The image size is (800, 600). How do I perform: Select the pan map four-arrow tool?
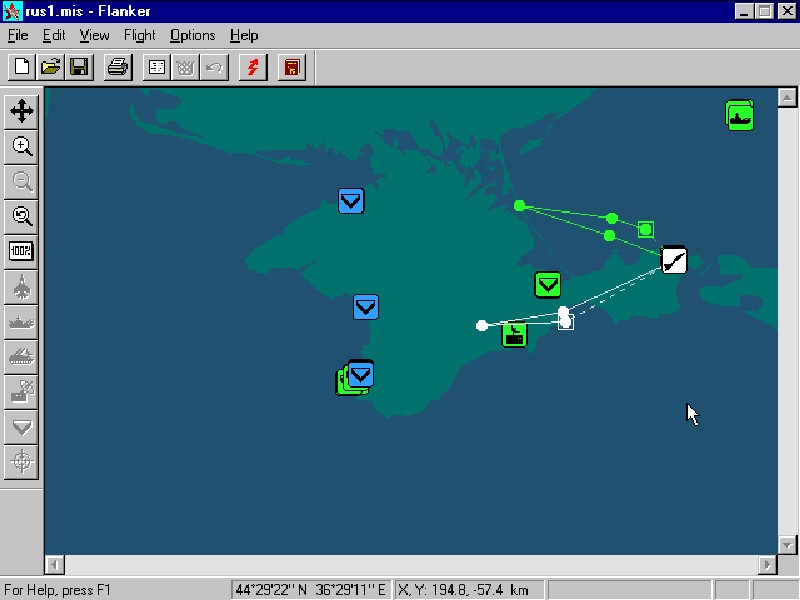pyautogui.click(x=22, y=110)
